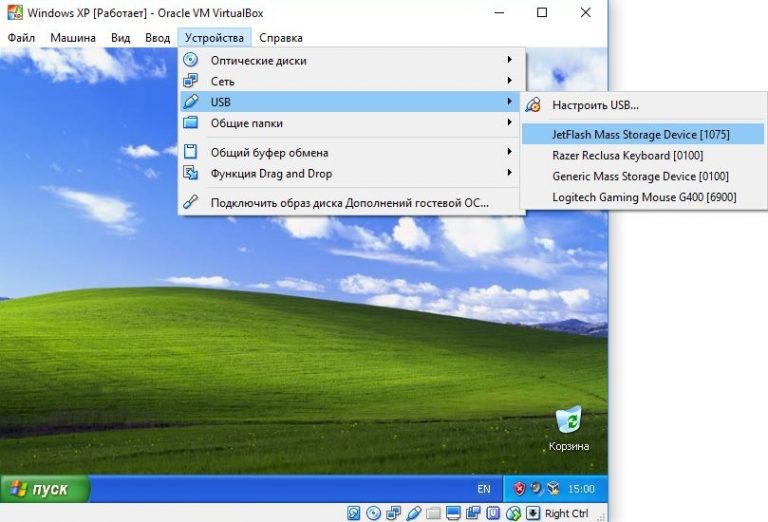Close the Устройства menu in menu bar
Viewport: 768px width, 522px height.
pyautogui.click(x=214, y=38)
